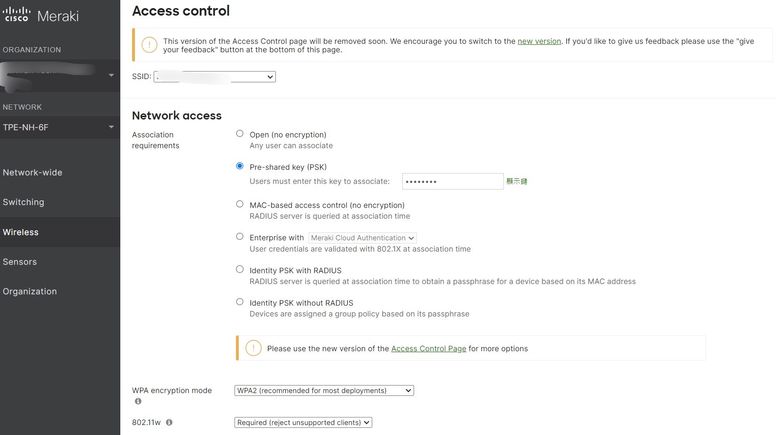The image size is (776, 435).
Task: Follow the "new version" link
Action: 539,41
